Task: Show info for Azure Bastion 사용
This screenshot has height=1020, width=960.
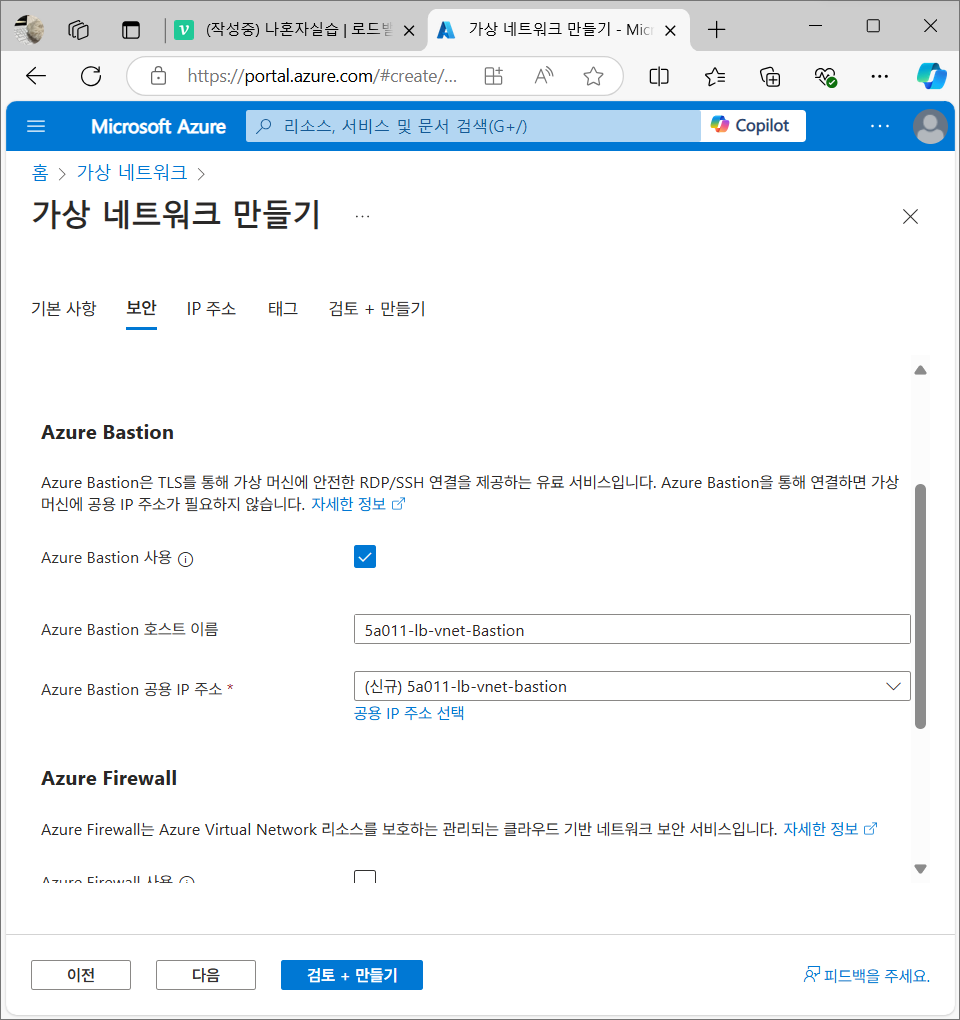Action: (x=185, y=559)
